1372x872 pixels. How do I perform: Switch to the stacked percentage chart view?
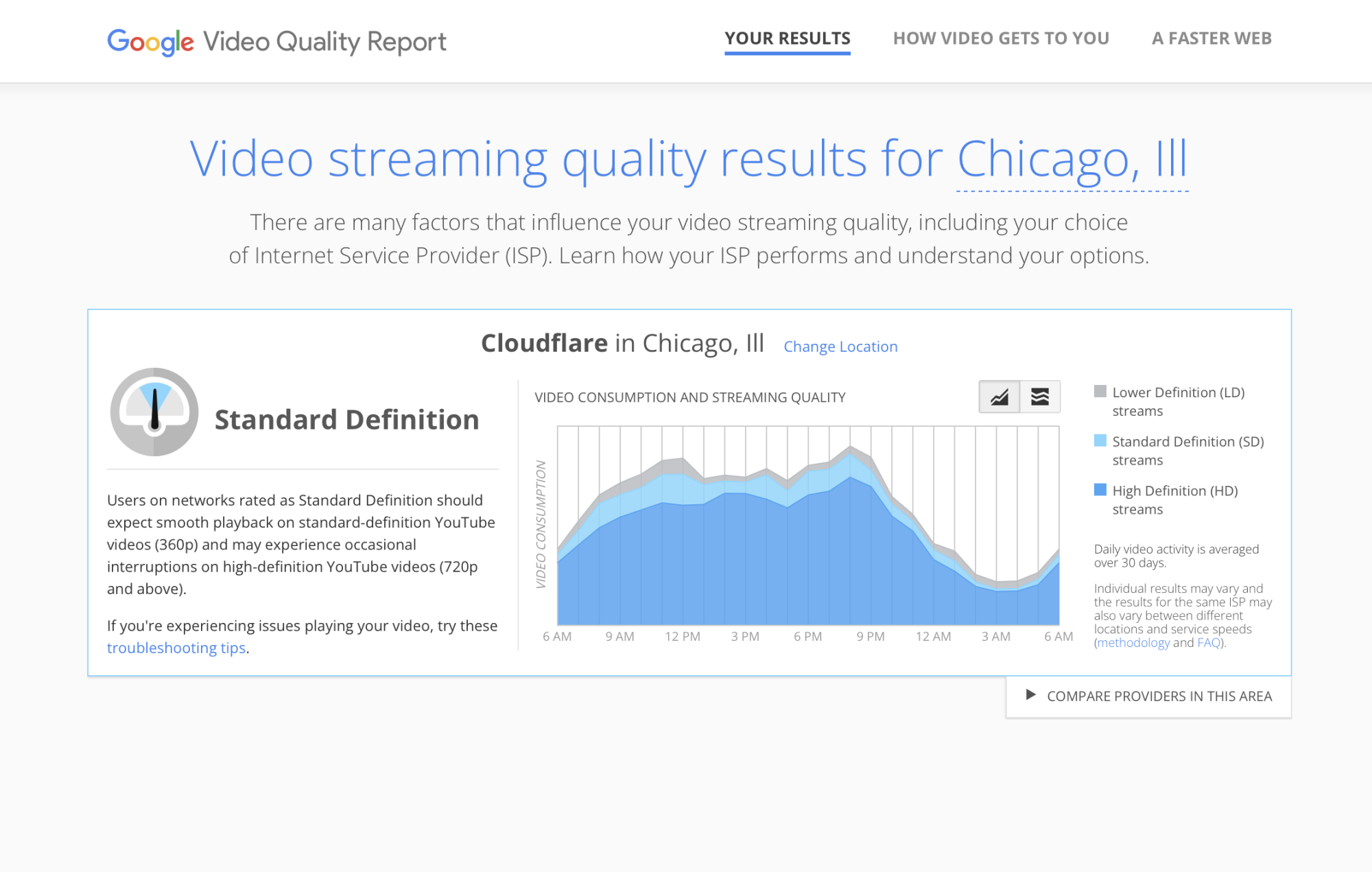click(x=1040, y=397)
